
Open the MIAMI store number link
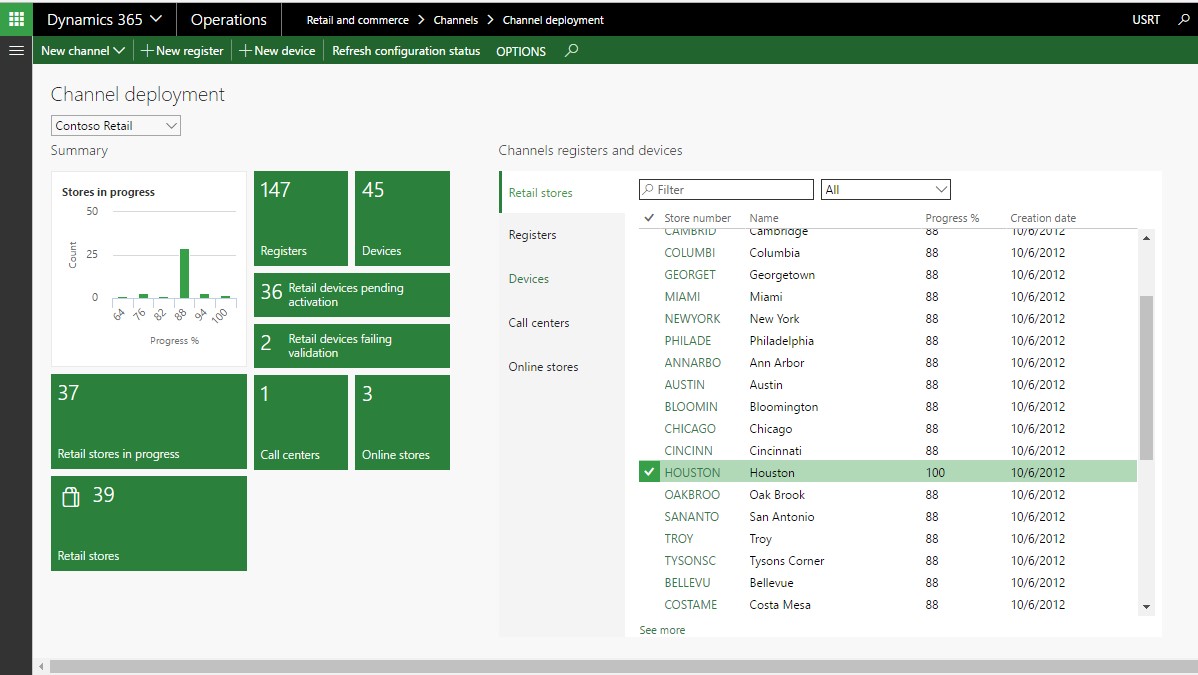point(682,297)
